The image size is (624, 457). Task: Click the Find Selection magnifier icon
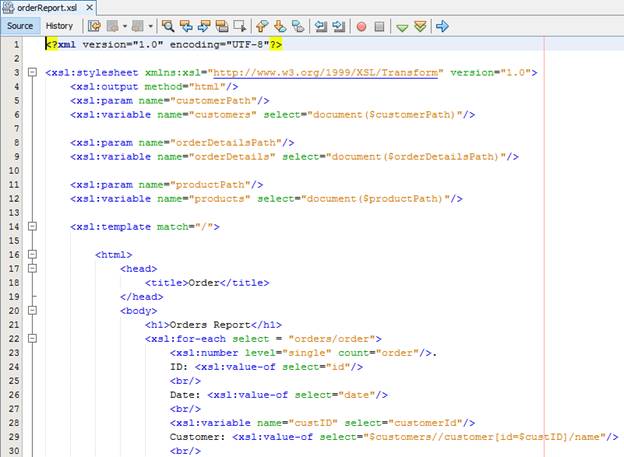pyautogui.click(x=168, y=26)
